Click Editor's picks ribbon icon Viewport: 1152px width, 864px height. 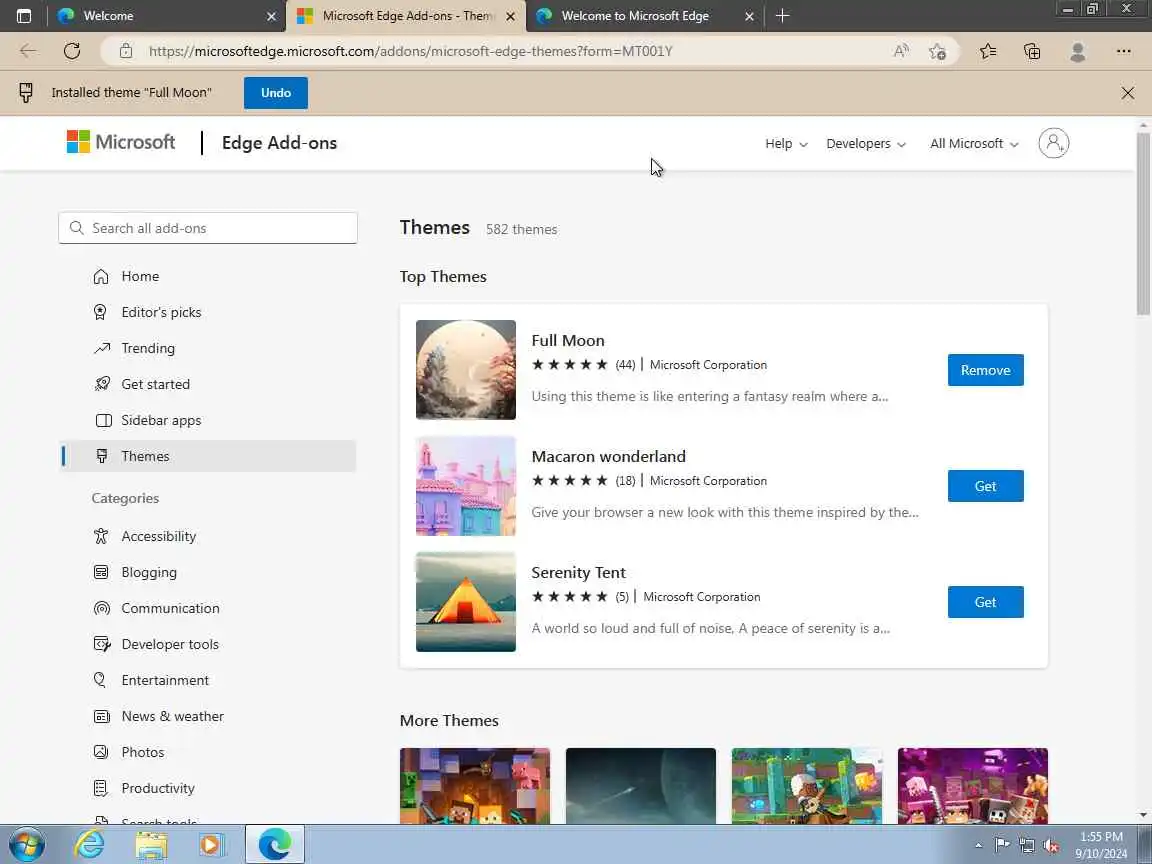click(x=100, y=312)
